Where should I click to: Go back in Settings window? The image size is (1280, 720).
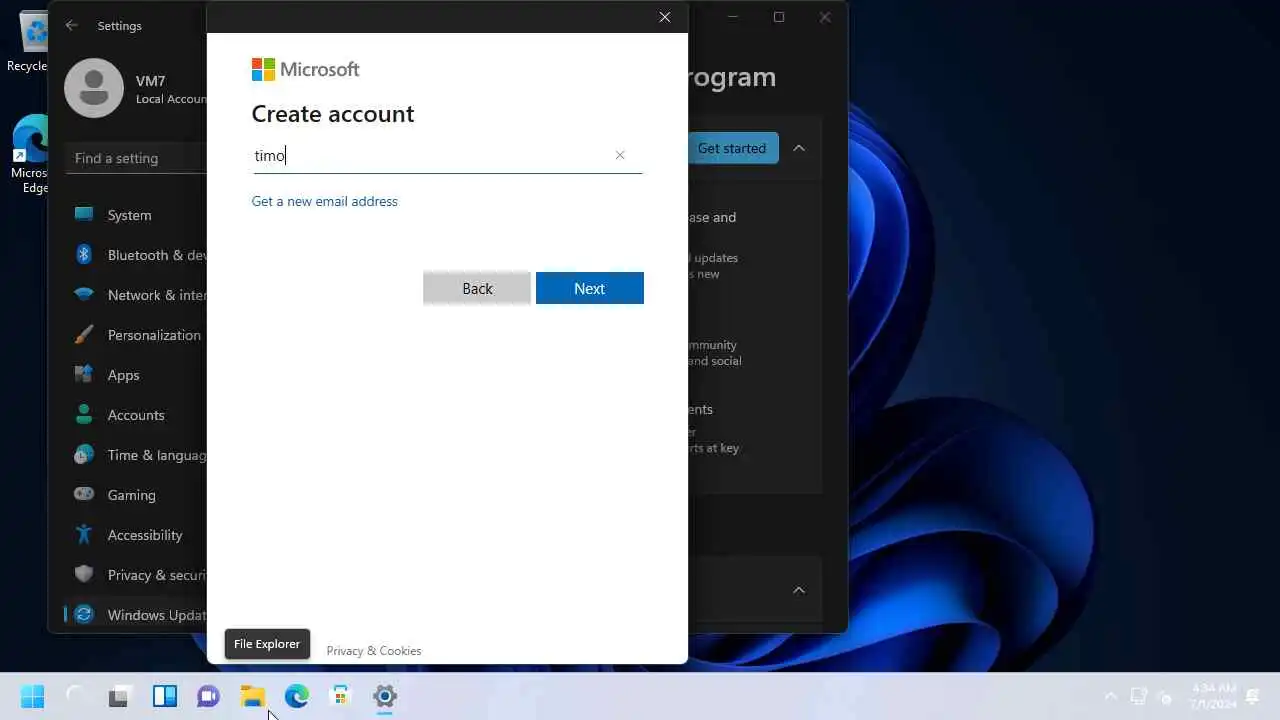pyautogui.click(x=71, y=25)
